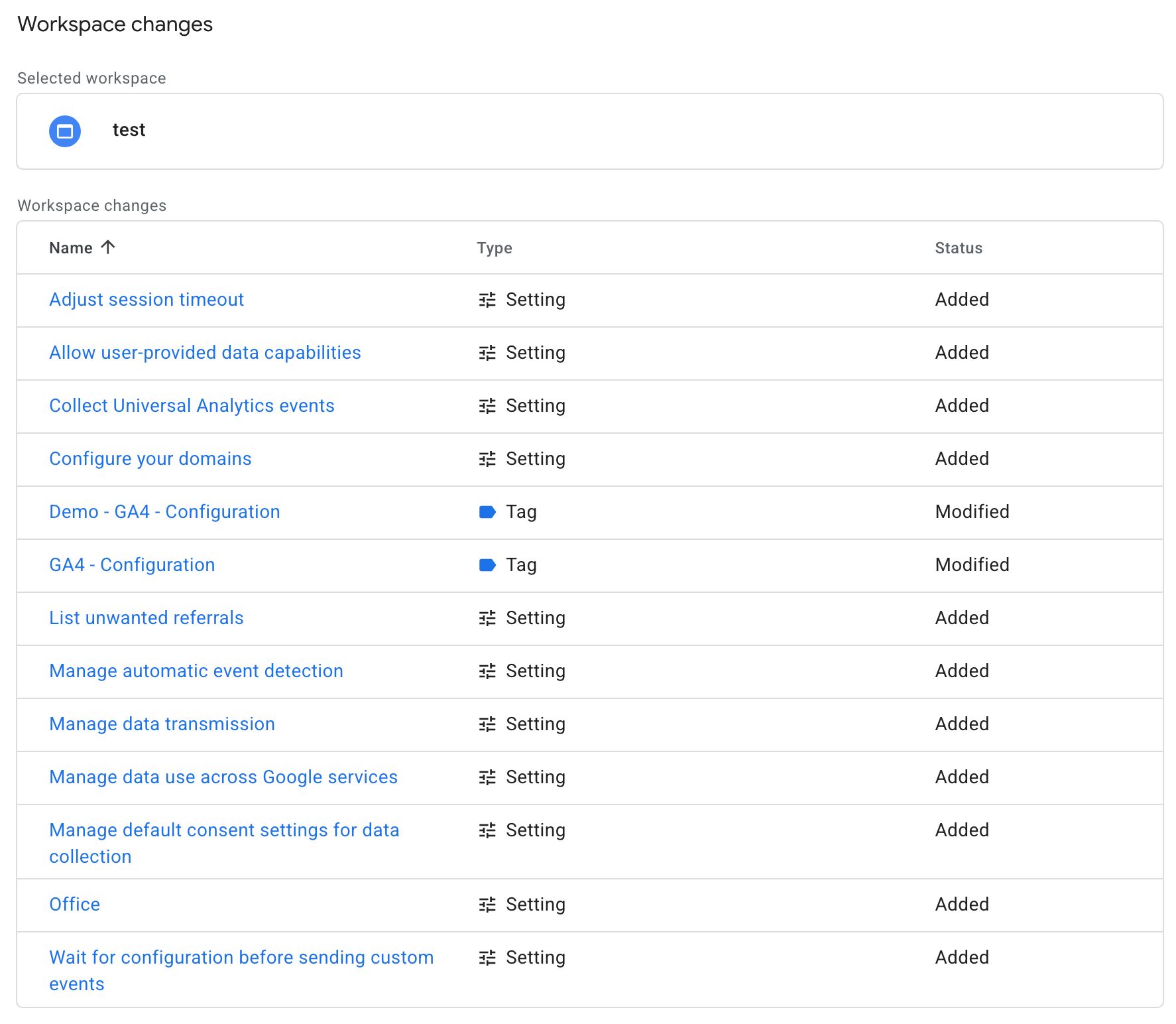The height and width of the screenshot is (1024, 1176).
Task: Open Collect Universal Analytics events
Action: [192, 406]
